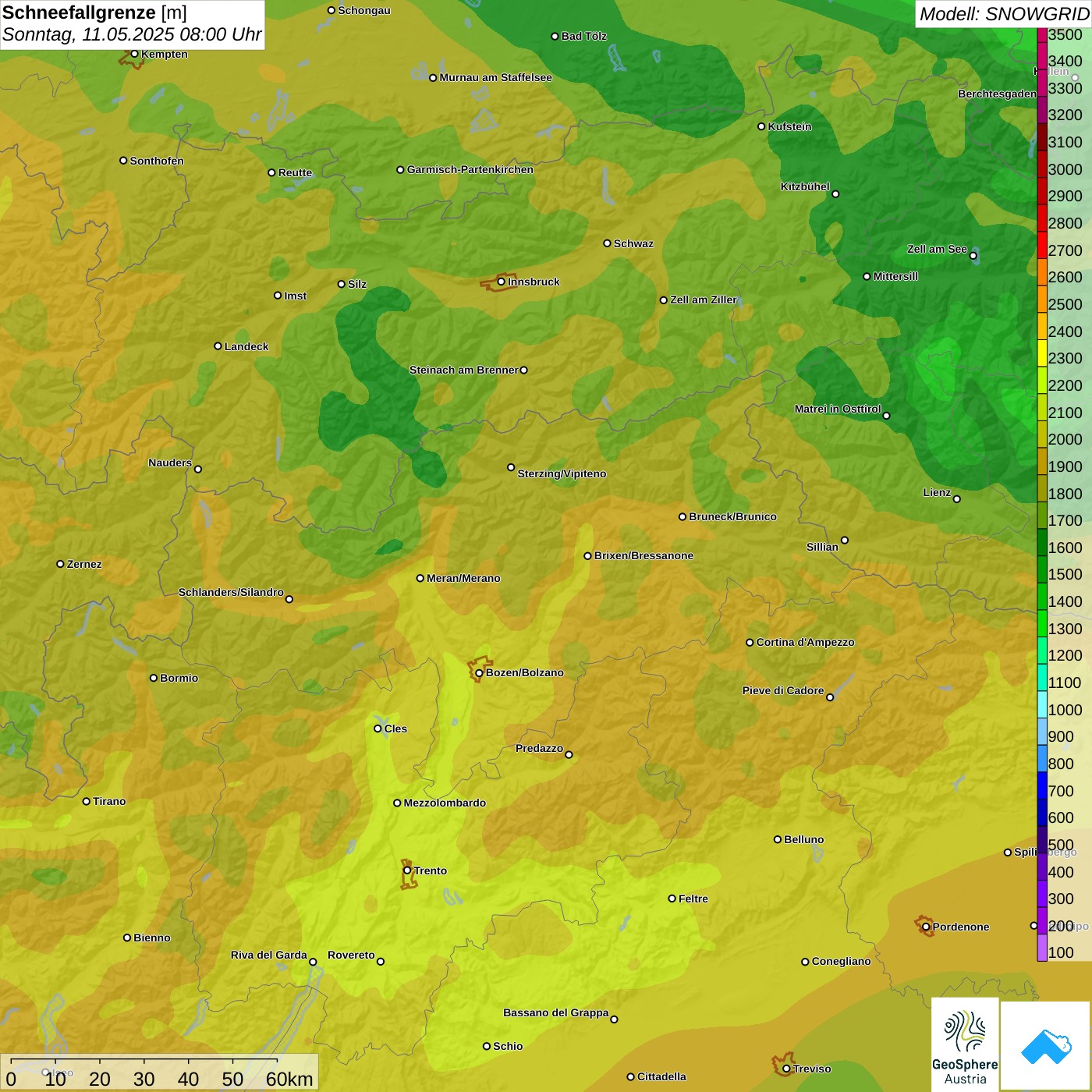Click the Sillian label
Viewport: 1092px width, 1092px height.
click(822, 547)
